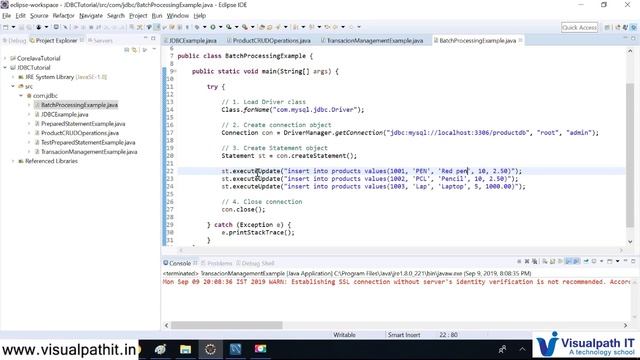Open the File menu
Viewport: 640px width, 360px height.
click(7, 16)
